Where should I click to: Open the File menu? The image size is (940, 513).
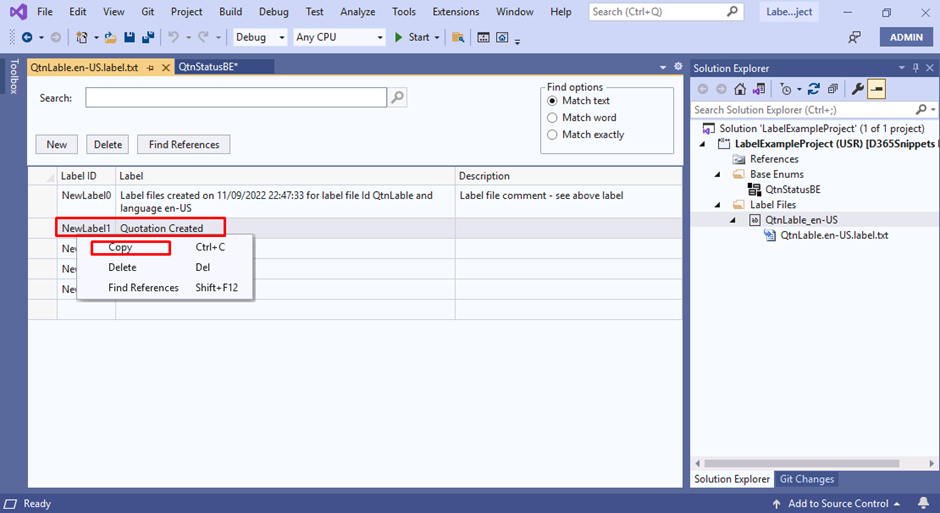(44, 11)
